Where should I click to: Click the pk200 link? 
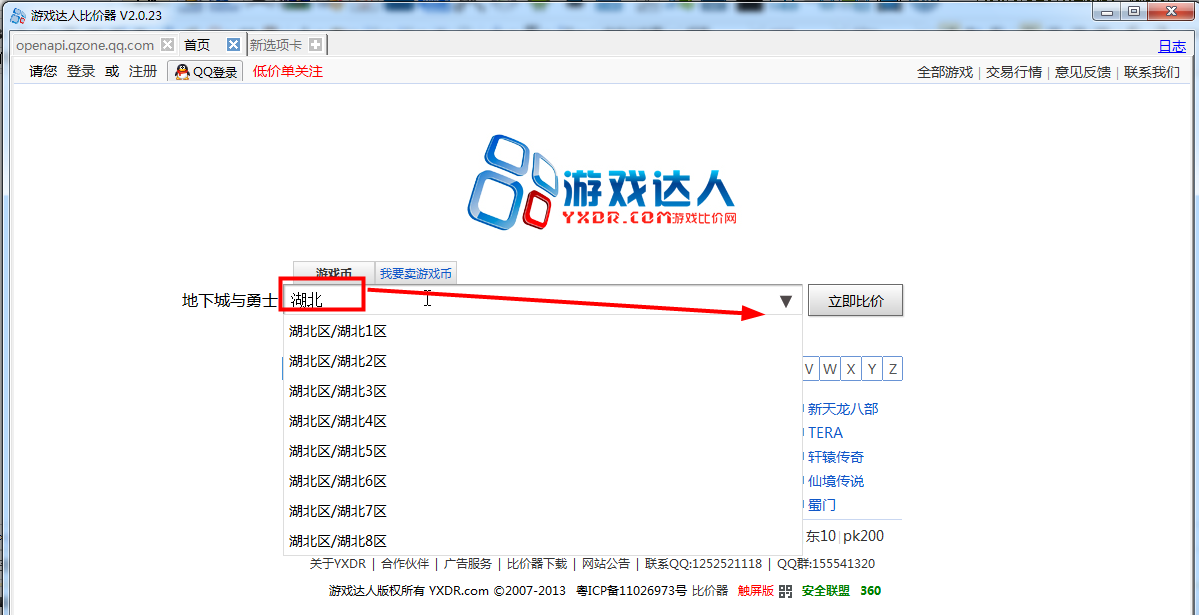tap(863, 536)
